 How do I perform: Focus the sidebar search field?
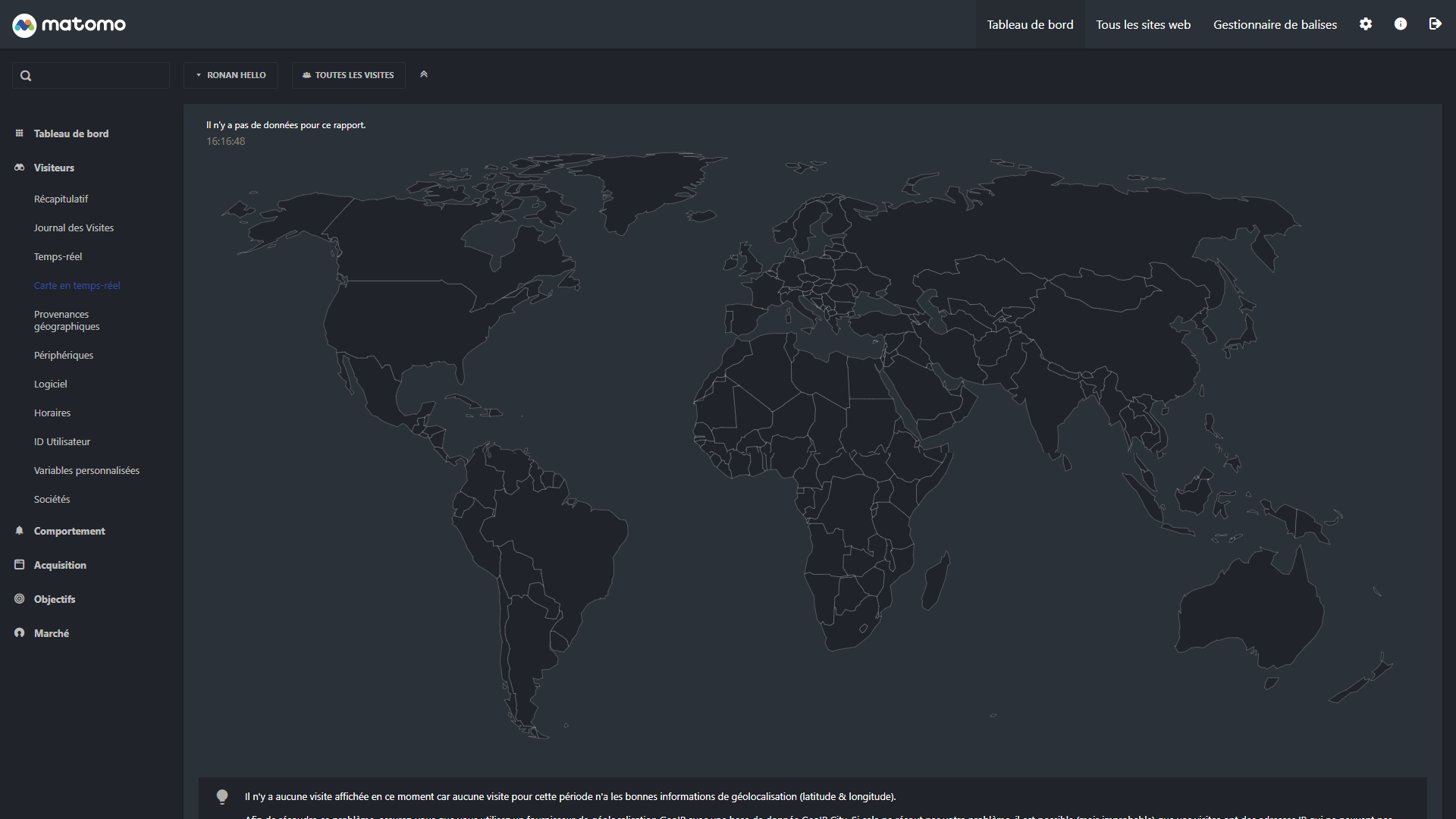coord(99,76)
